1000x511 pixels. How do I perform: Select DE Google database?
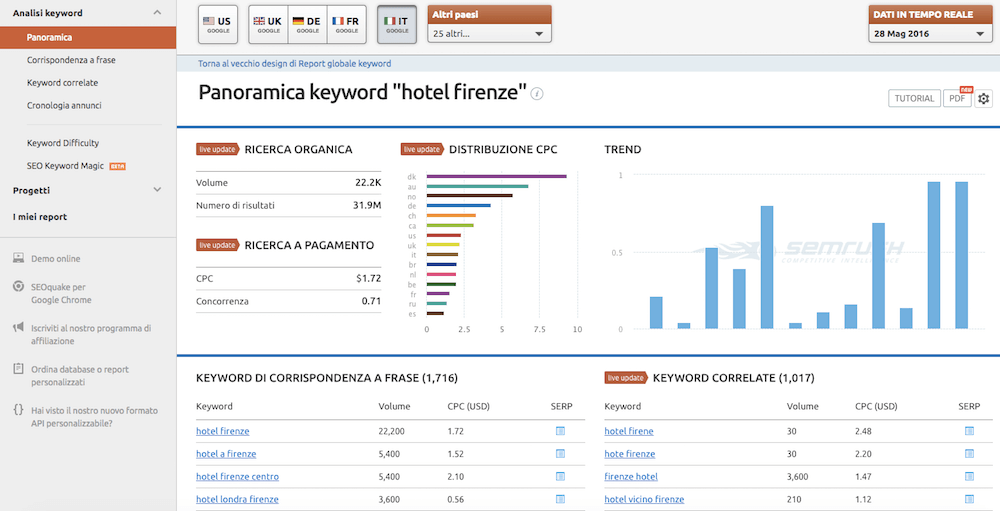coord(307,25)
